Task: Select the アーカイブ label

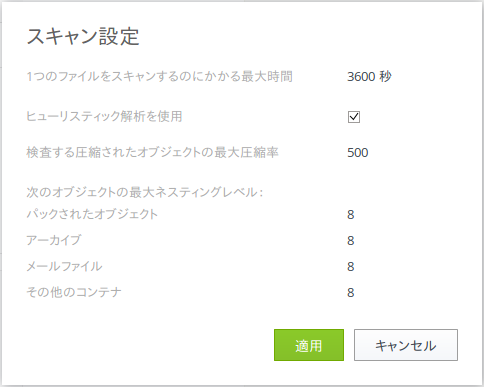Action: coord(54,240)
